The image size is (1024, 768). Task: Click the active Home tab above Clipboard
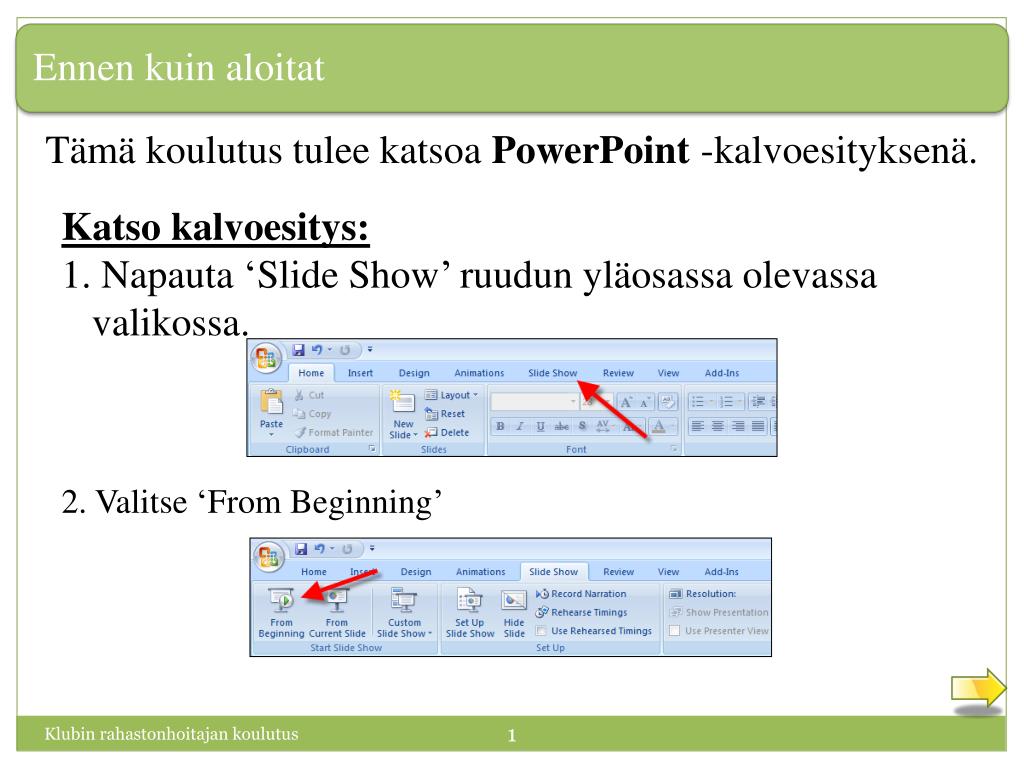[311, 373]
